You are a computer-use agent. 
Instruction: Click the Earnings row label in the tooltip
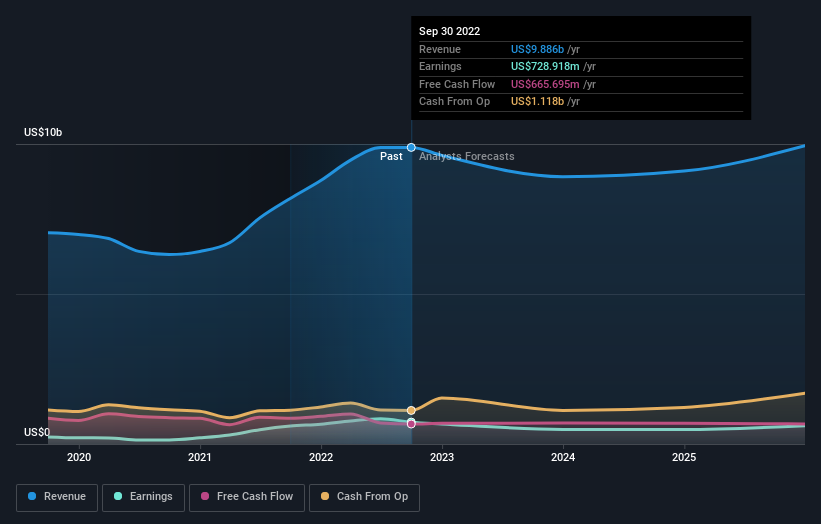(440, 66)
